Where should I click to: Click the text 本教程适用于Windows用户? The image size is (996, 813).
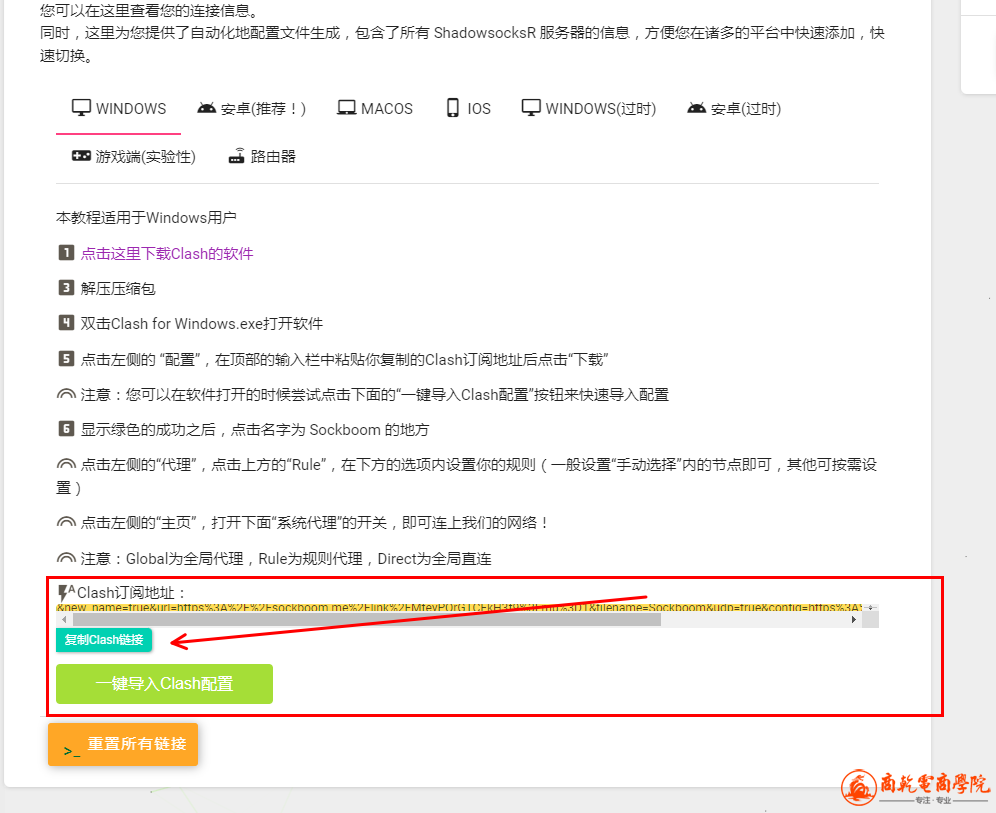tap(146, 218)
